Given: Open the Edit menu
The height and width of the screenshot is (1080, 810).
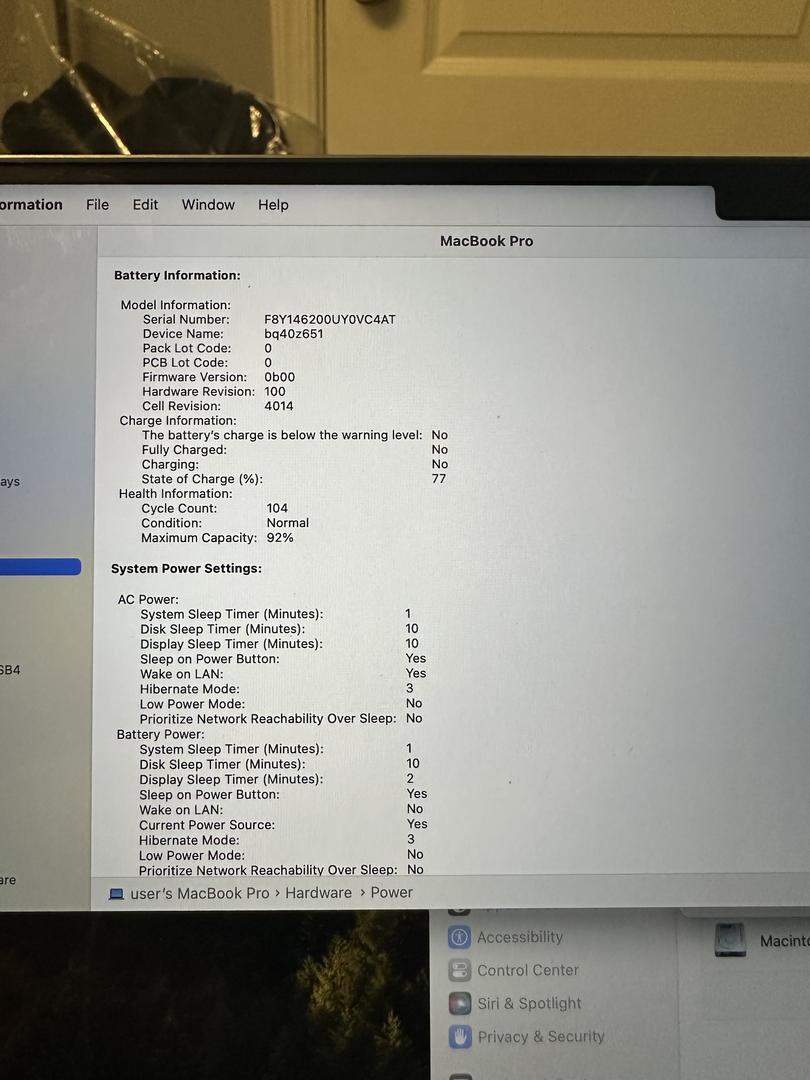Looking at the screenshot, I should coord(145,205).
